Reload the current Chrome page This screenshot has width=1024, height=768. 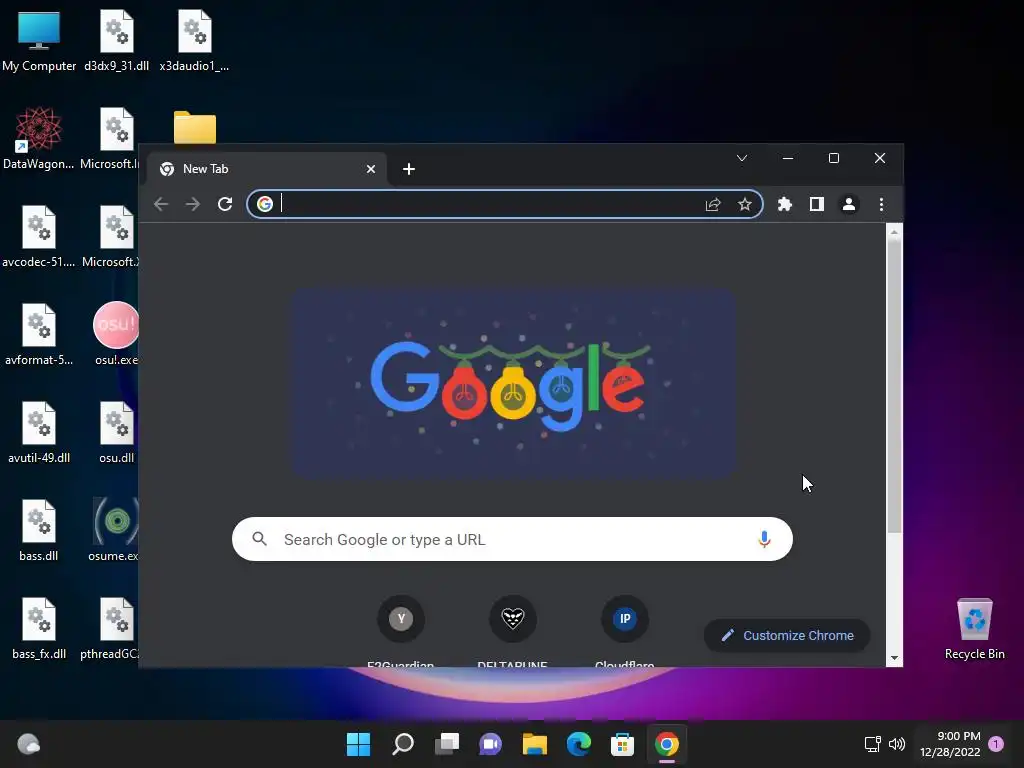(225, 204)
